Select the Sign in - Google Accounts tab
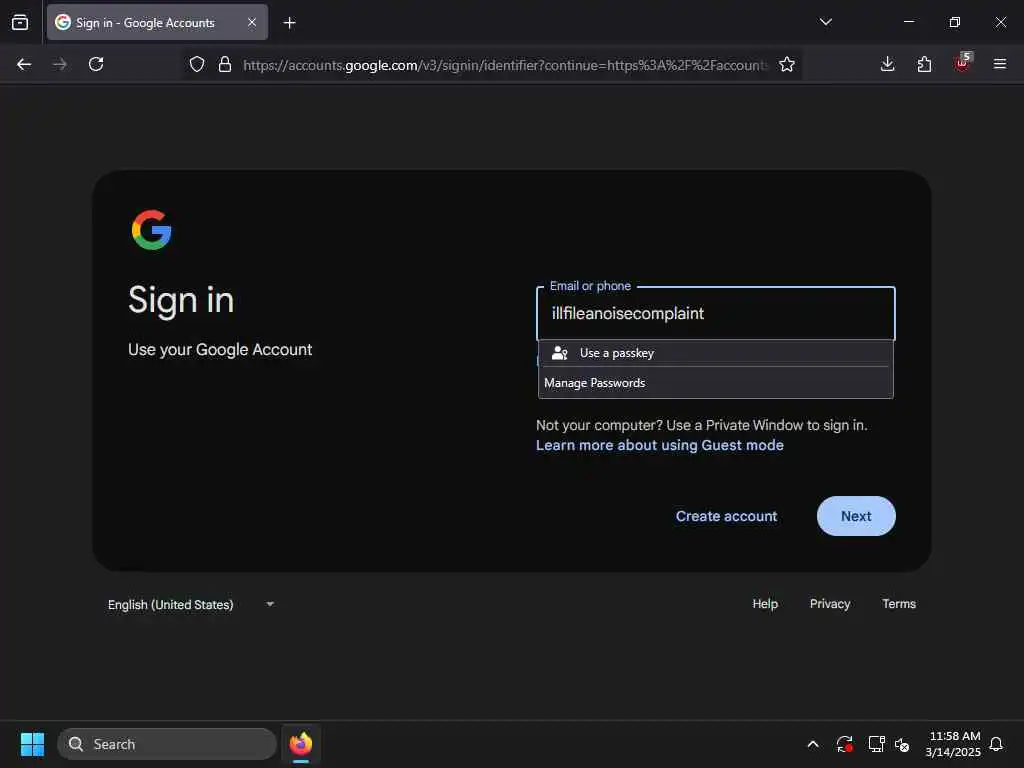1024x768 pixels. [x=157, y=22]
